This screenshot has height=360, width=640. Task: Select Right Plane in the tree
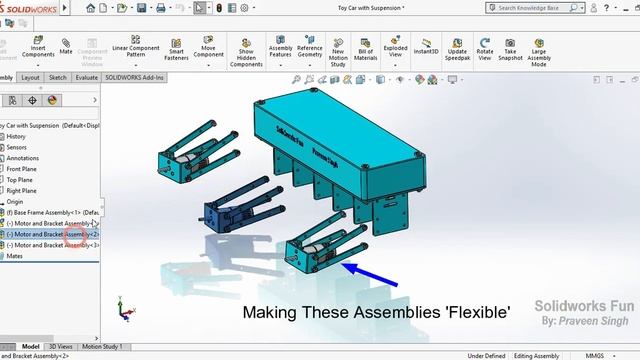21,191
